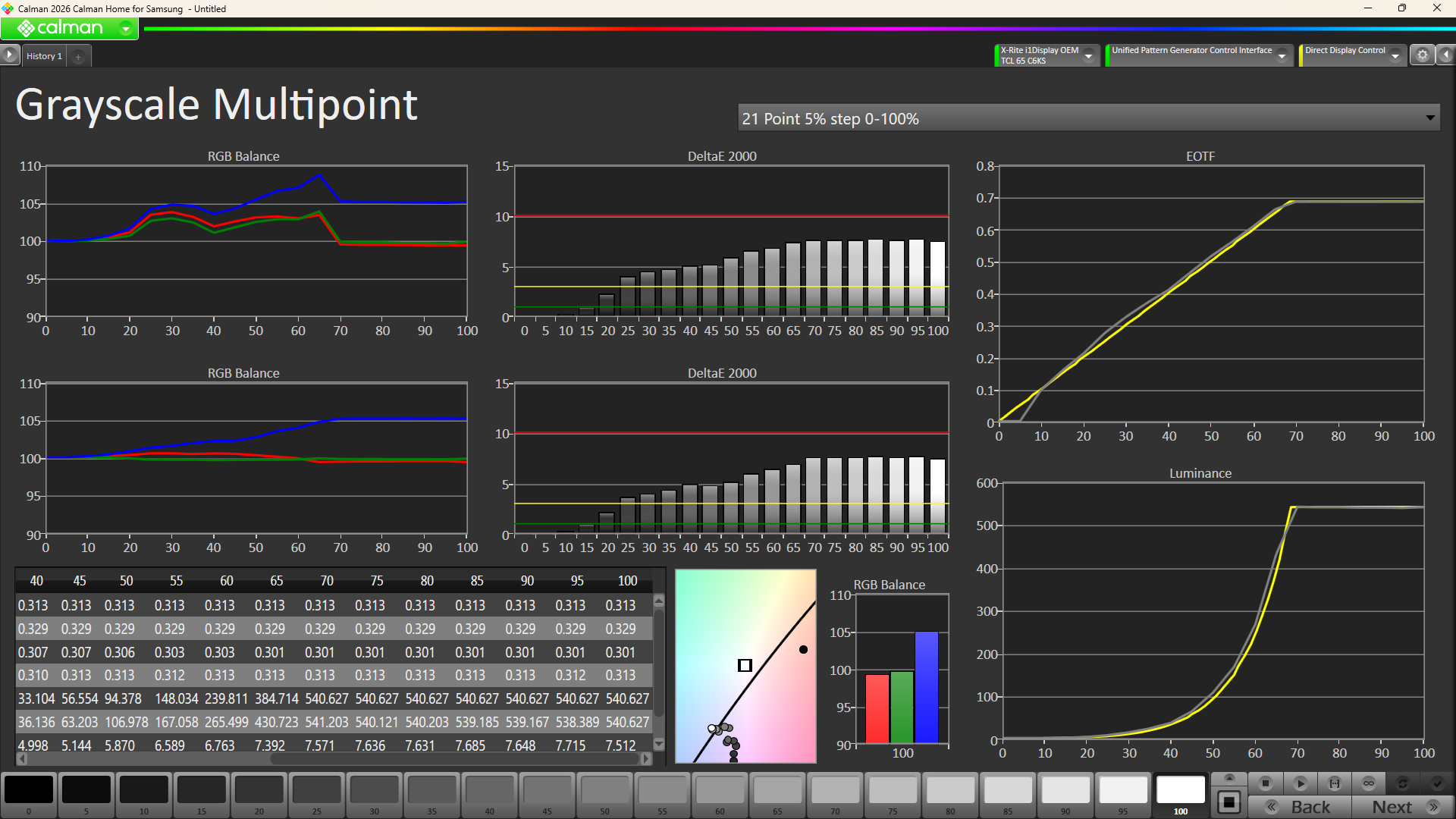The width and height of the screenshot is (1456, 819).
Task: Click the infinity icon for continuous reading
Action: 1369,783
